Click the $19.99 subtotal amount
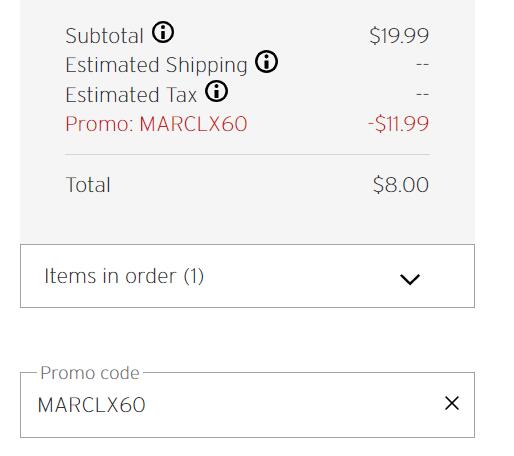514x456 pixels. 399,36
